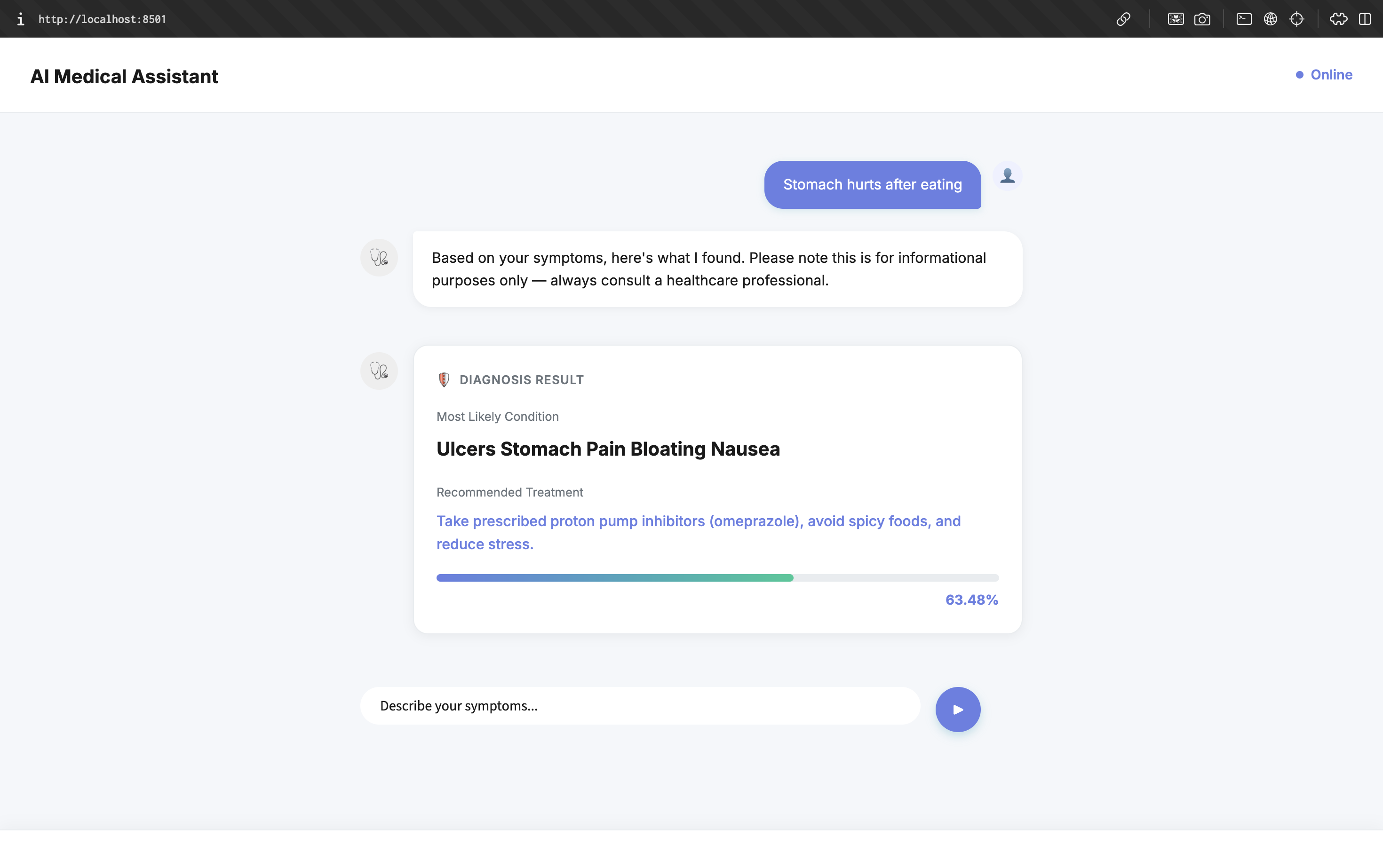Click the user avatar by the message bubble
This screenshot has width=1383, height=868.
click(x=1008, y=176)
